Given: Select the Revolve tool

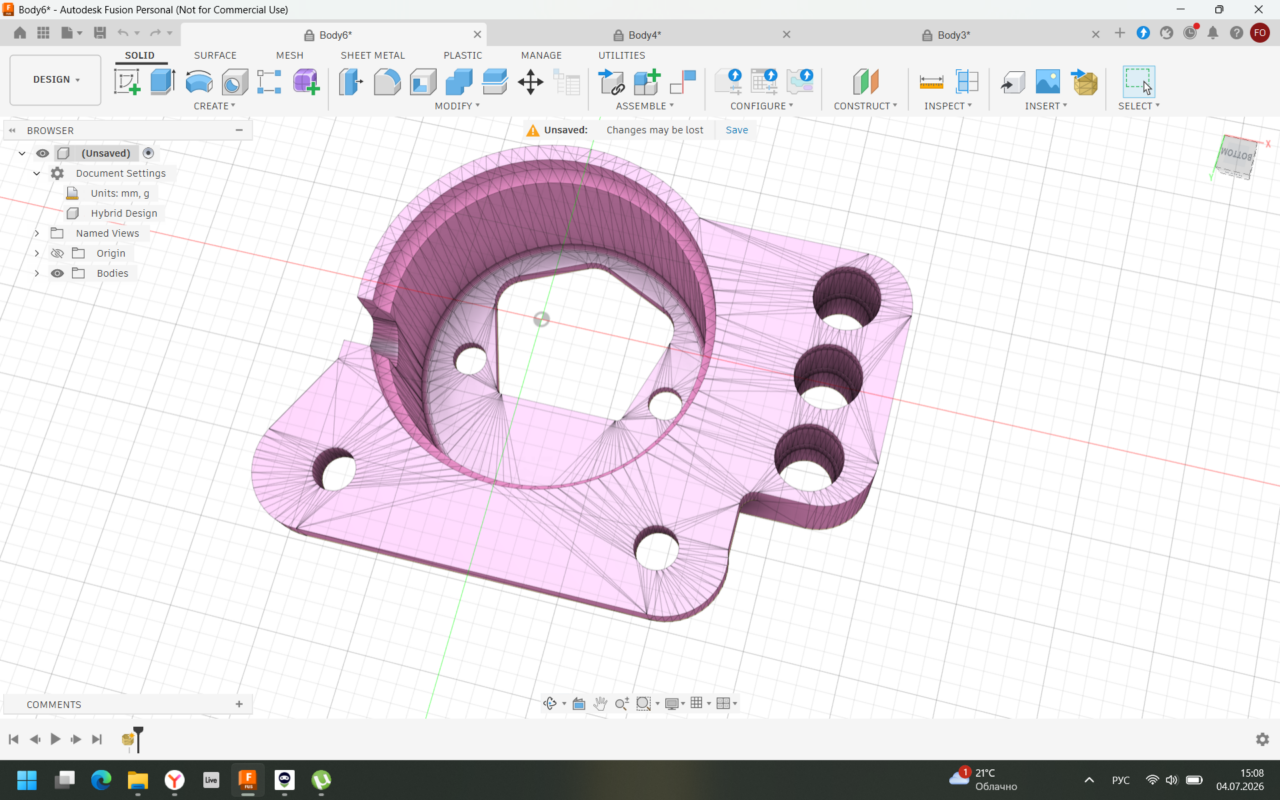Looking at the screenshot, I should click(x=199, y=82).
